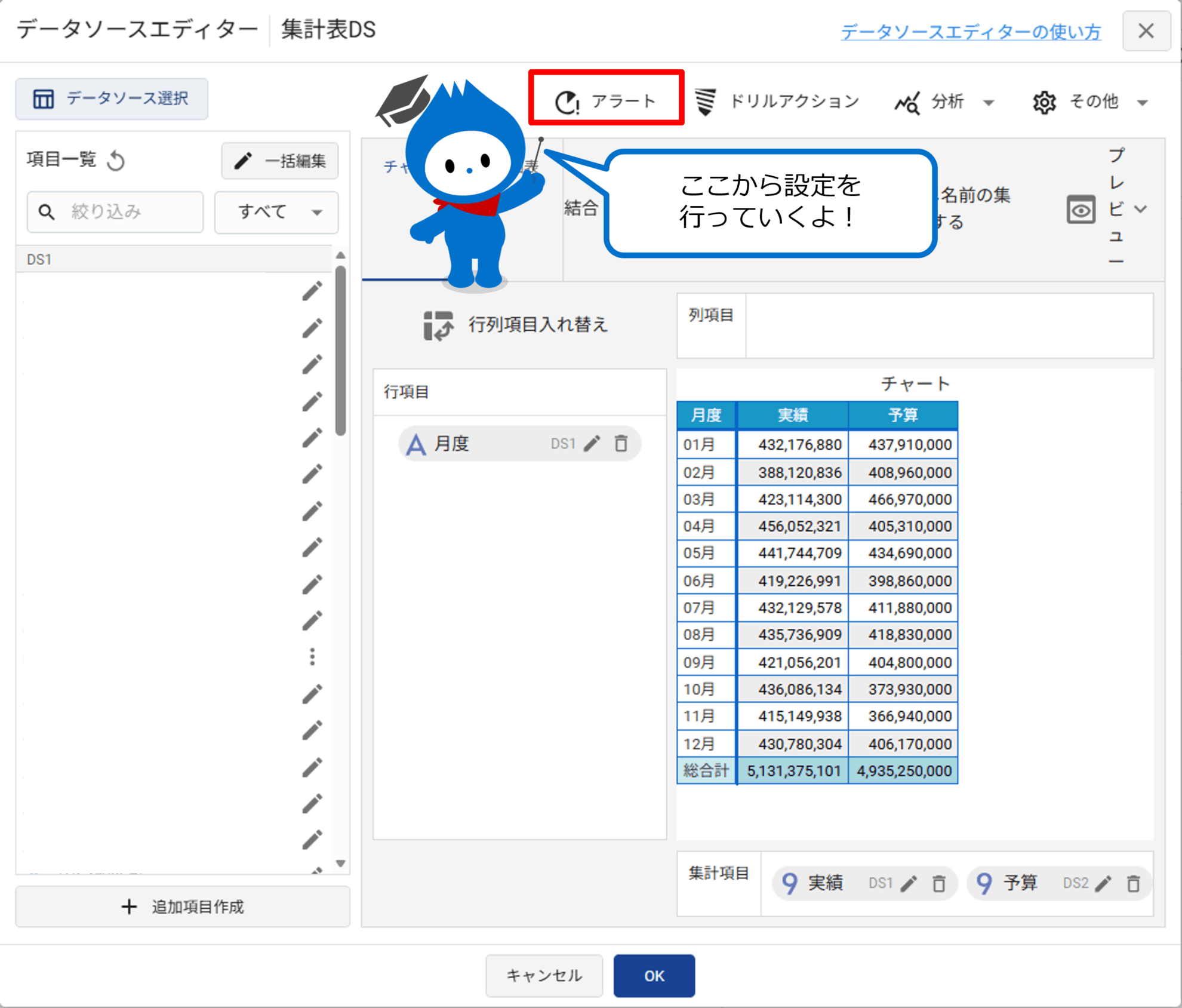
Task: Open ドリルアクション drill action tool
Action: (x=777, y=102)
